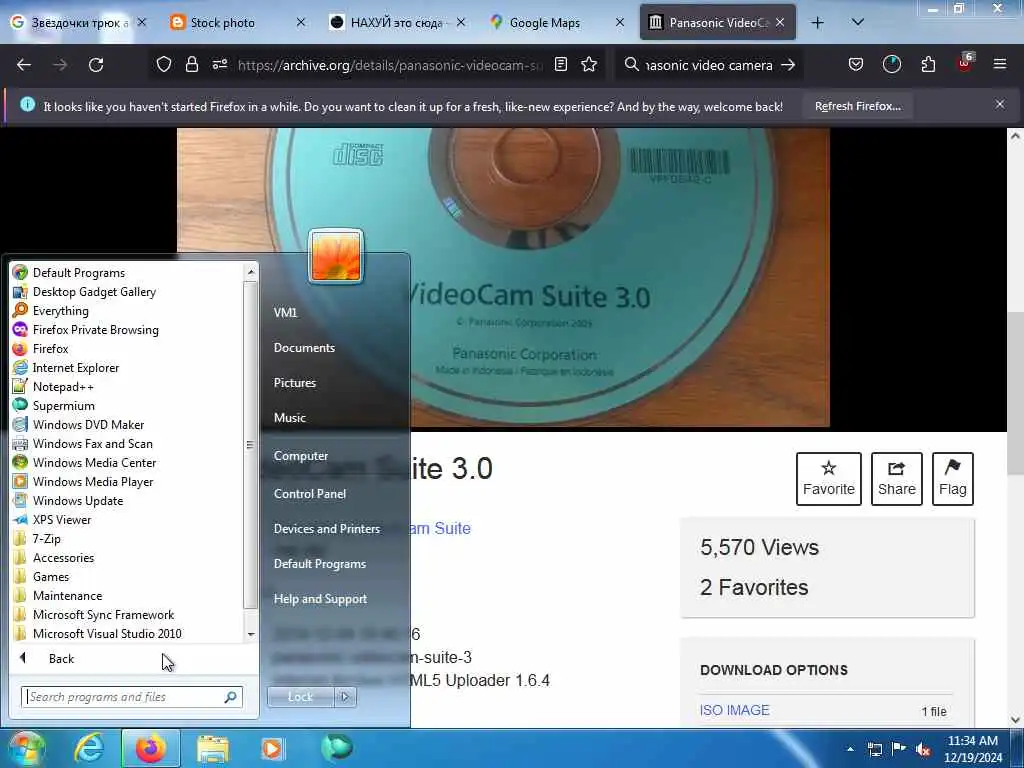Screen dimensions: 1024x768
Task: Click the muted volume tray icon
Action: 923,749
